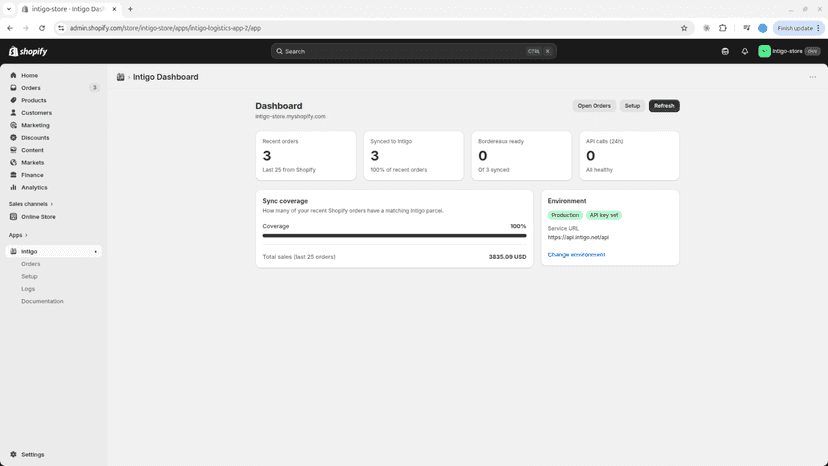Reload the browser page

click(42, 28)
